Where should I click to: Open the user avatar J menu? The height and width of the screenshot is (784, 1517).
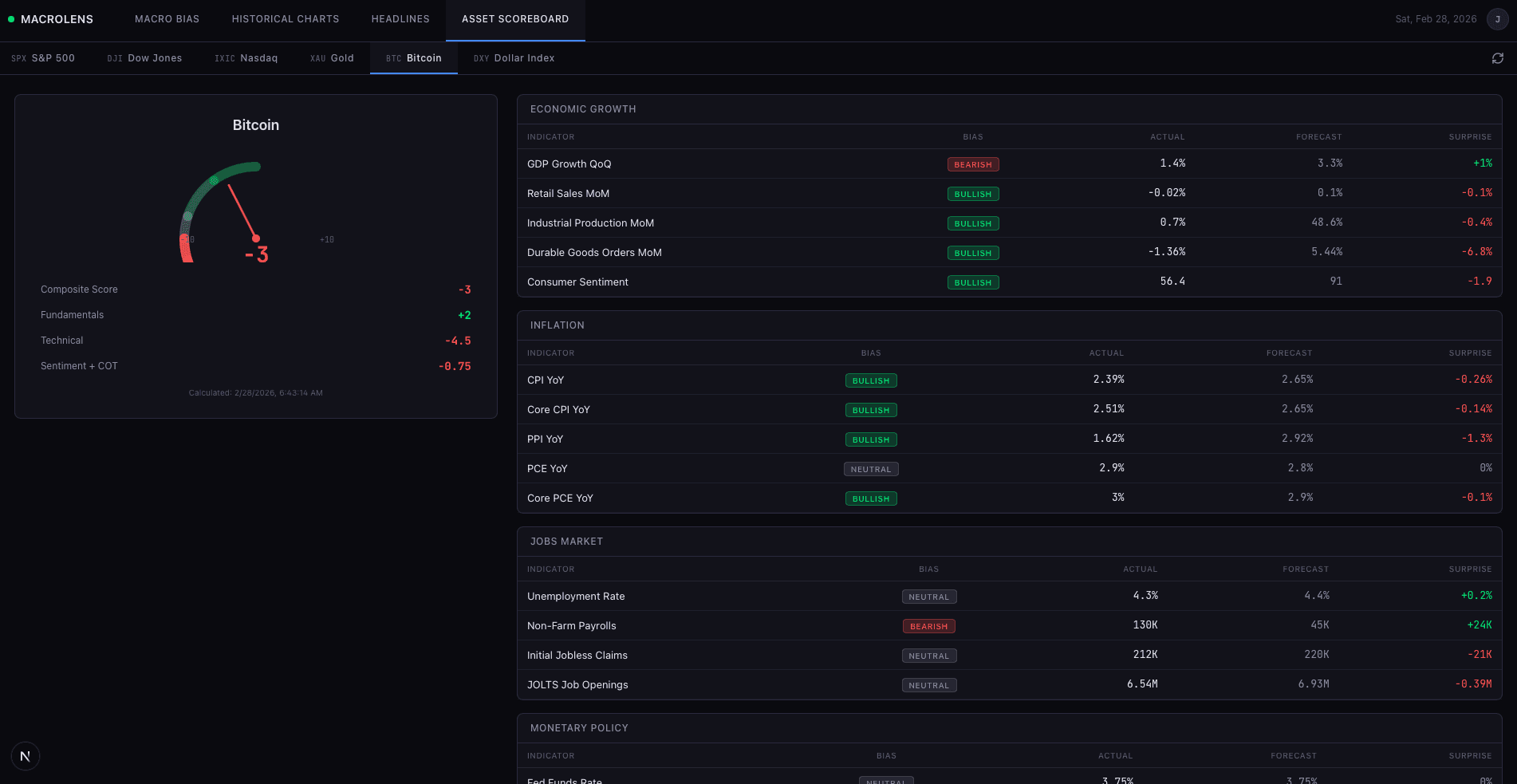[x=1497, y=19]
